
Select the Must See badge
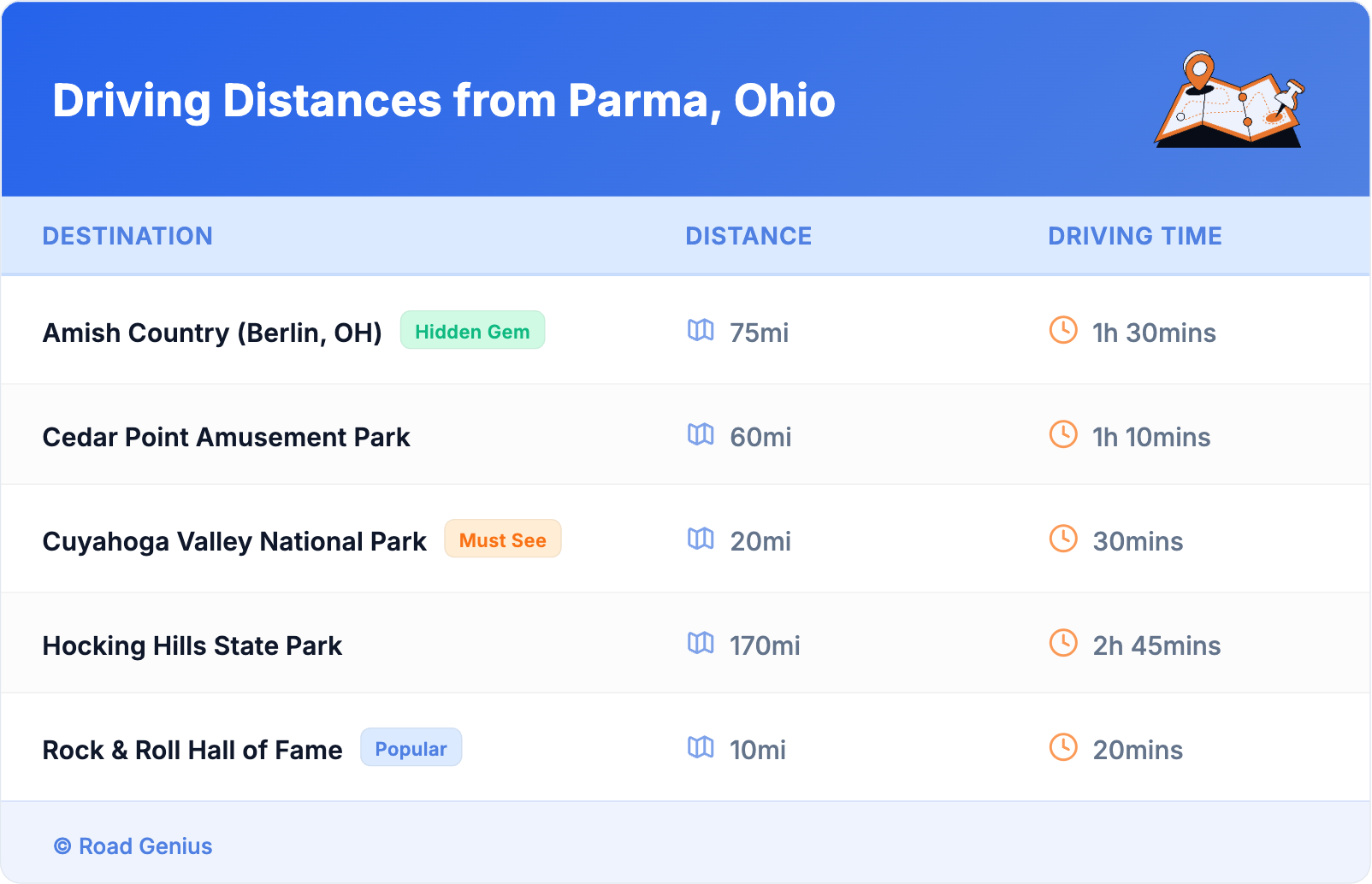tap(502, 539)
